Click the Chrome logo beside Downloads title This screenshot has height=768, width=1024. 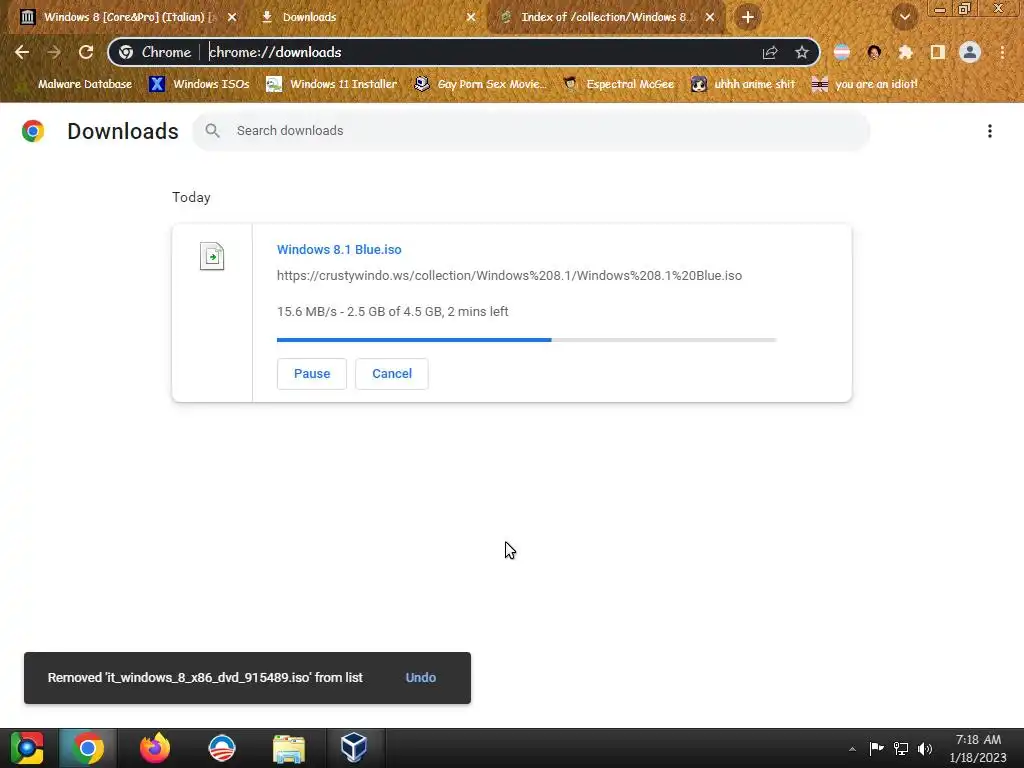click(33, 131)
